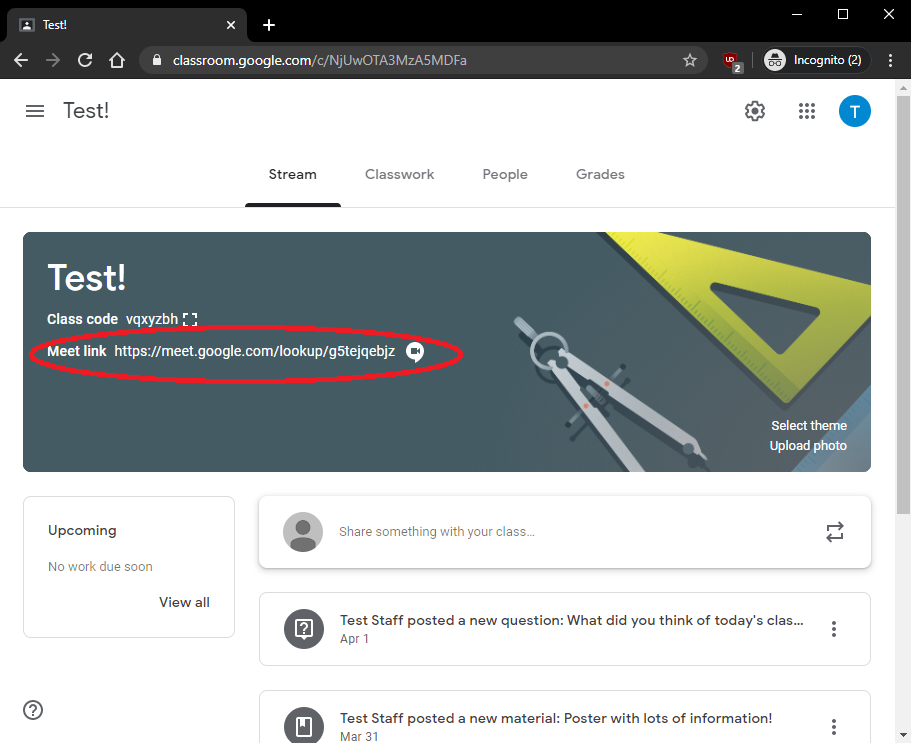This screenshot has width=911, height=743.
Task: View site security lock info
Action: point(156,60)
